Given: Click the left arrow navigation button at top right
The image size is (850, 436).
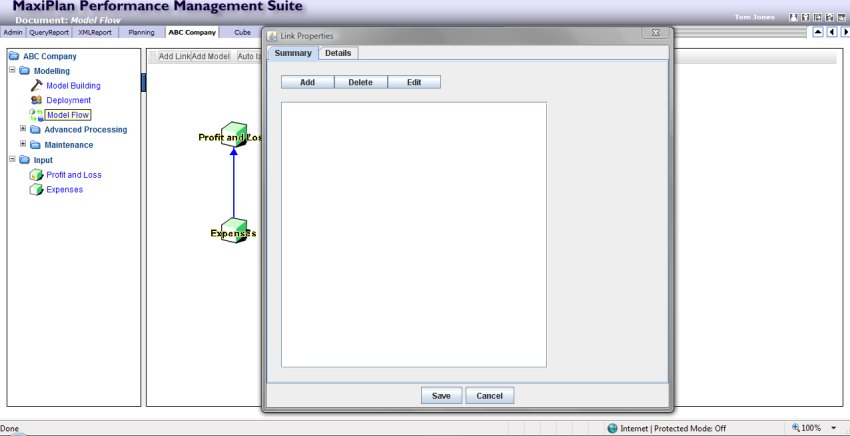Looking at the screenshot, I should coord(831,32).
